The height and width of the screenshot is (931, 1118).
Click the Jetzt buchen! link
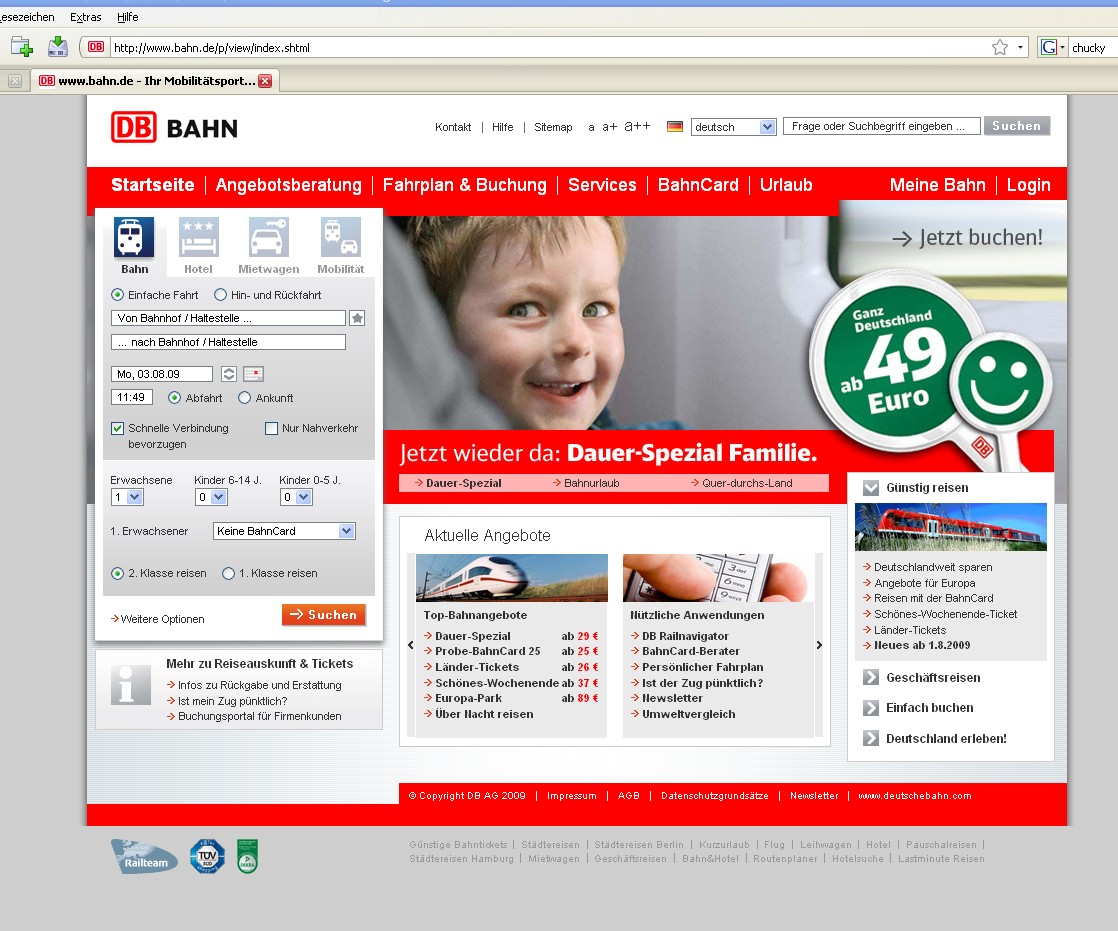(x=968, y=237)
